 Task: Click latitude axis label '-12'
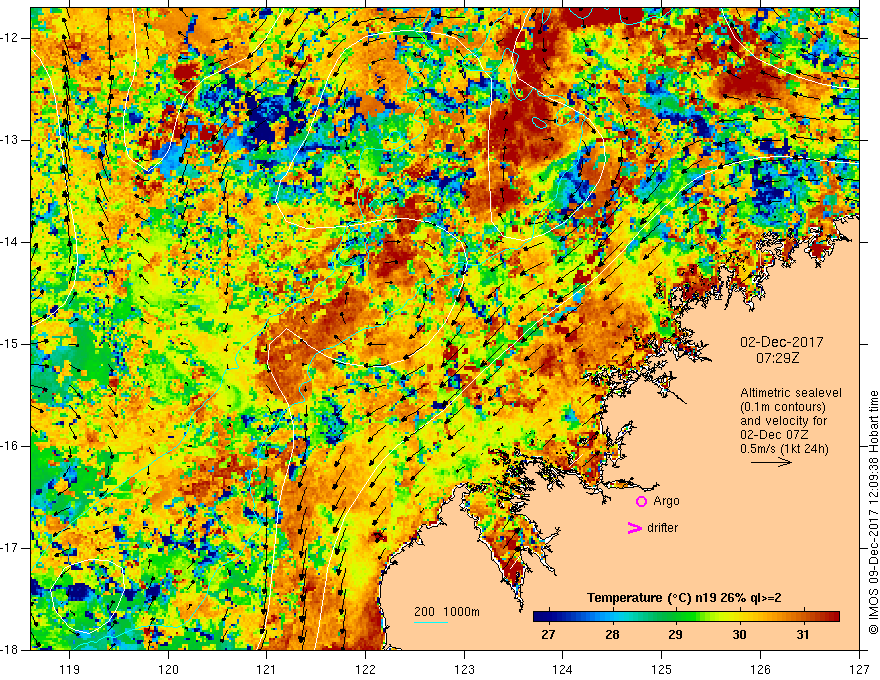(10, 38)
